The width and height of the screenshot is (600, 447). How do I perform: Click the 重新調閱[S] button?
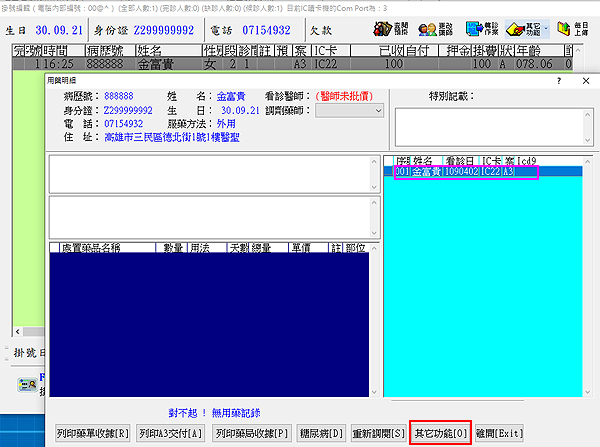(378, 433)
